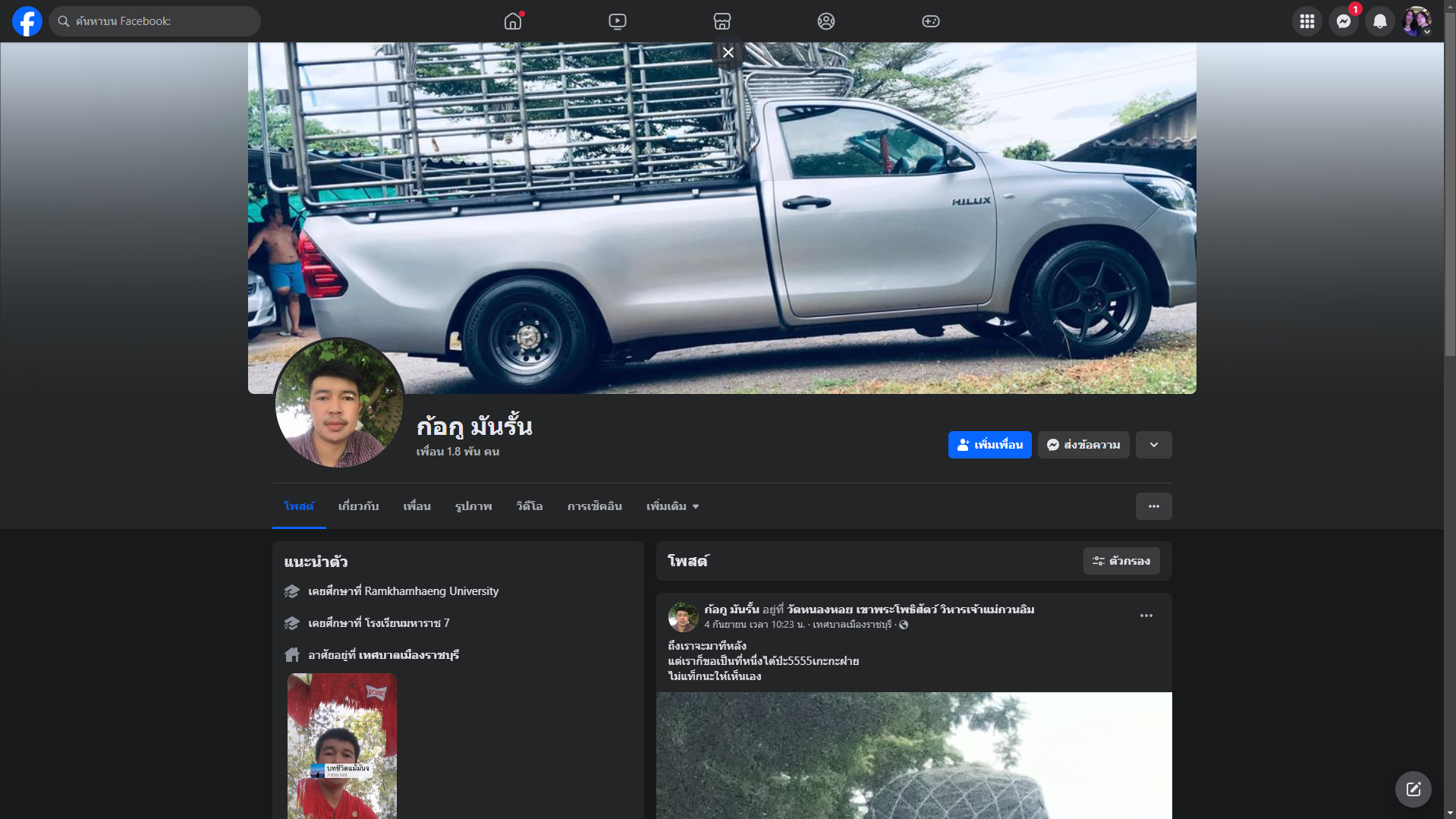
Task: Click the post author's small avatar
Action: tap(683, 617)
